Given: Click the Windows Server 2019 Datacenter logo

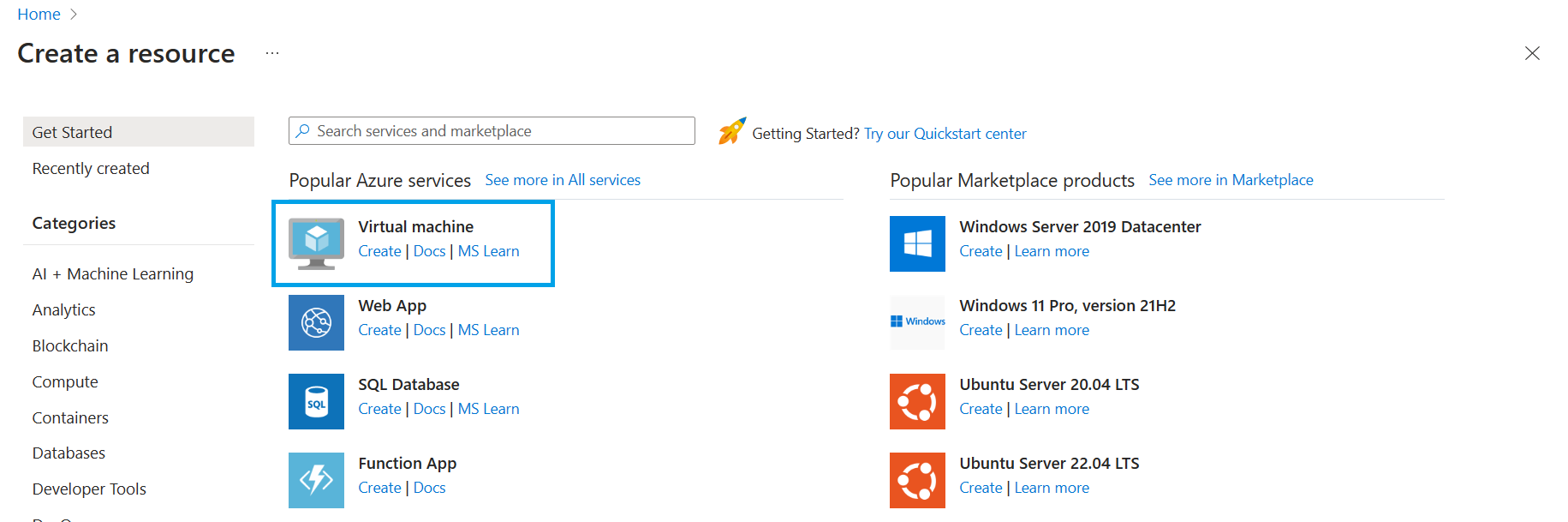Looking at the screenshot, I should 917,243.
